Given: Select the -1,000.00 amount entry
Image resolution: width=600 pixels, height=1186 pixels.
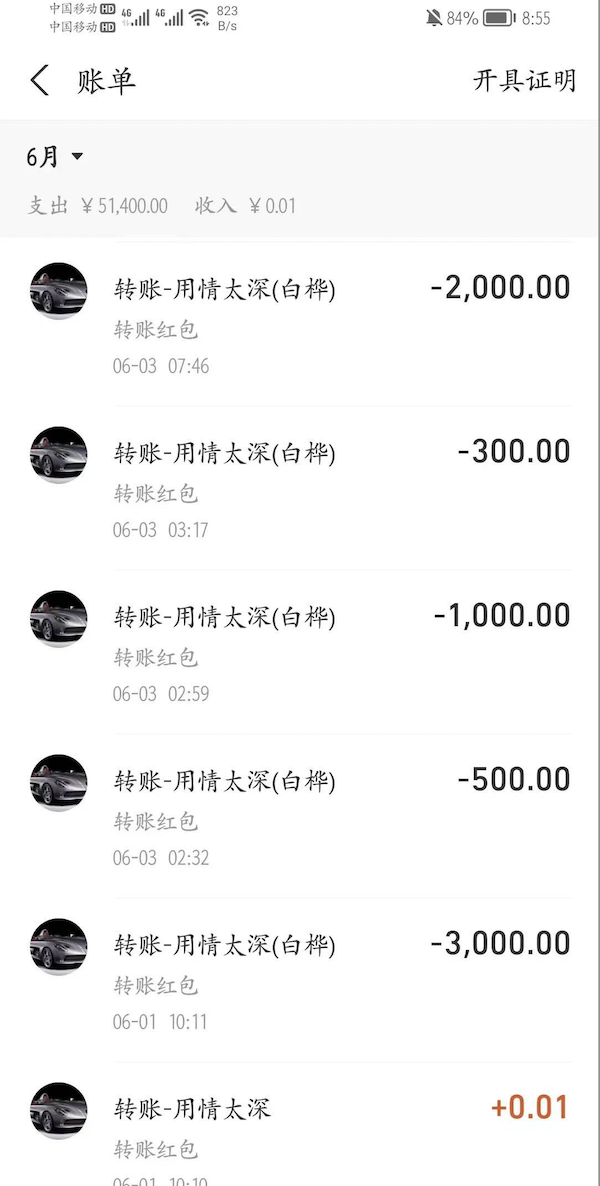Looking at the screenshot, I should coord(502,616).
